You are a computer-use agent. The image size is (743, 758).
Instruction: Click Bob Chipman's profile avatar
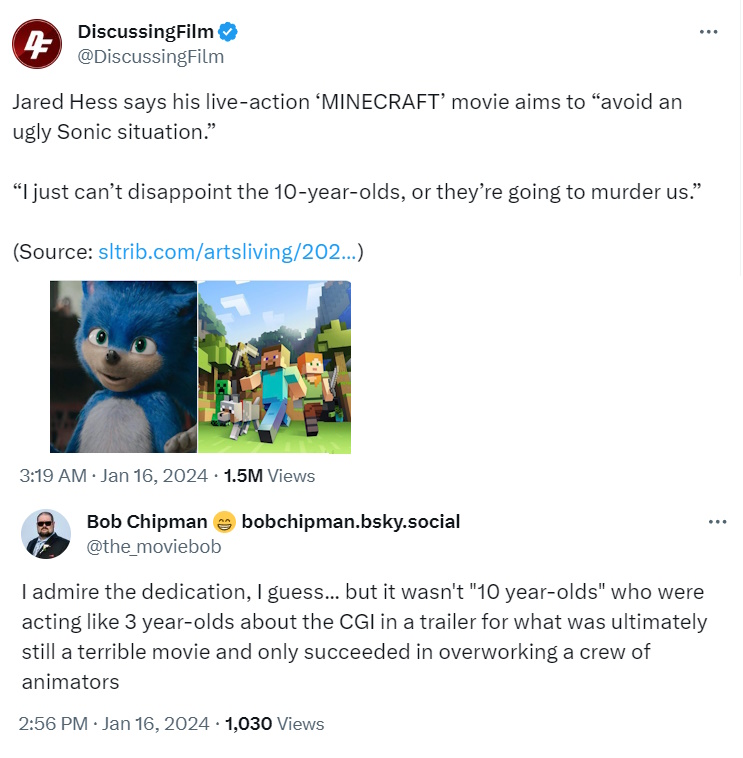tap(46, 534)
